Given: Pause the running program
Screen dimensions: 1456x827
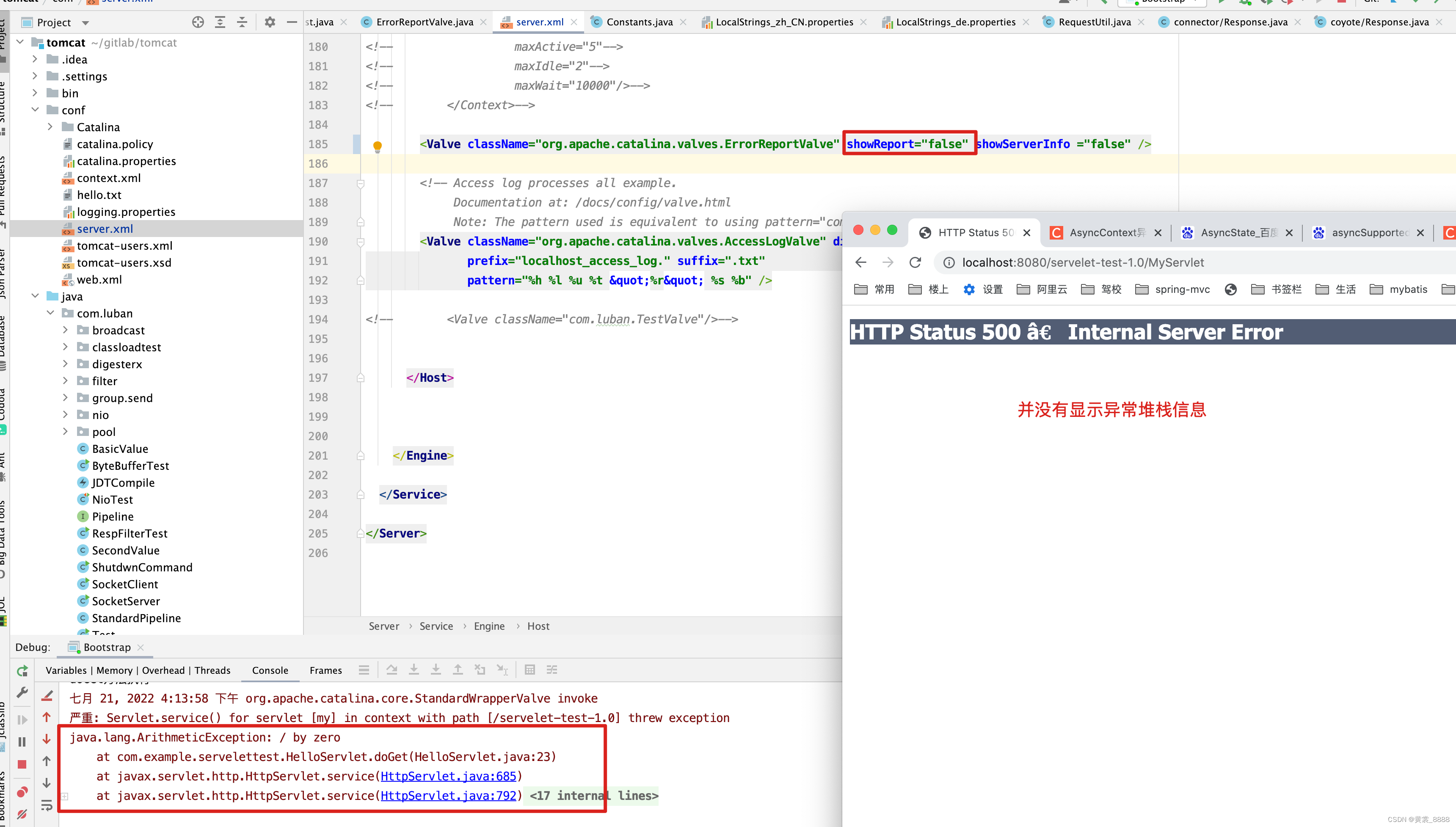Looking at the screenshot, I should [x=22, y=742].
